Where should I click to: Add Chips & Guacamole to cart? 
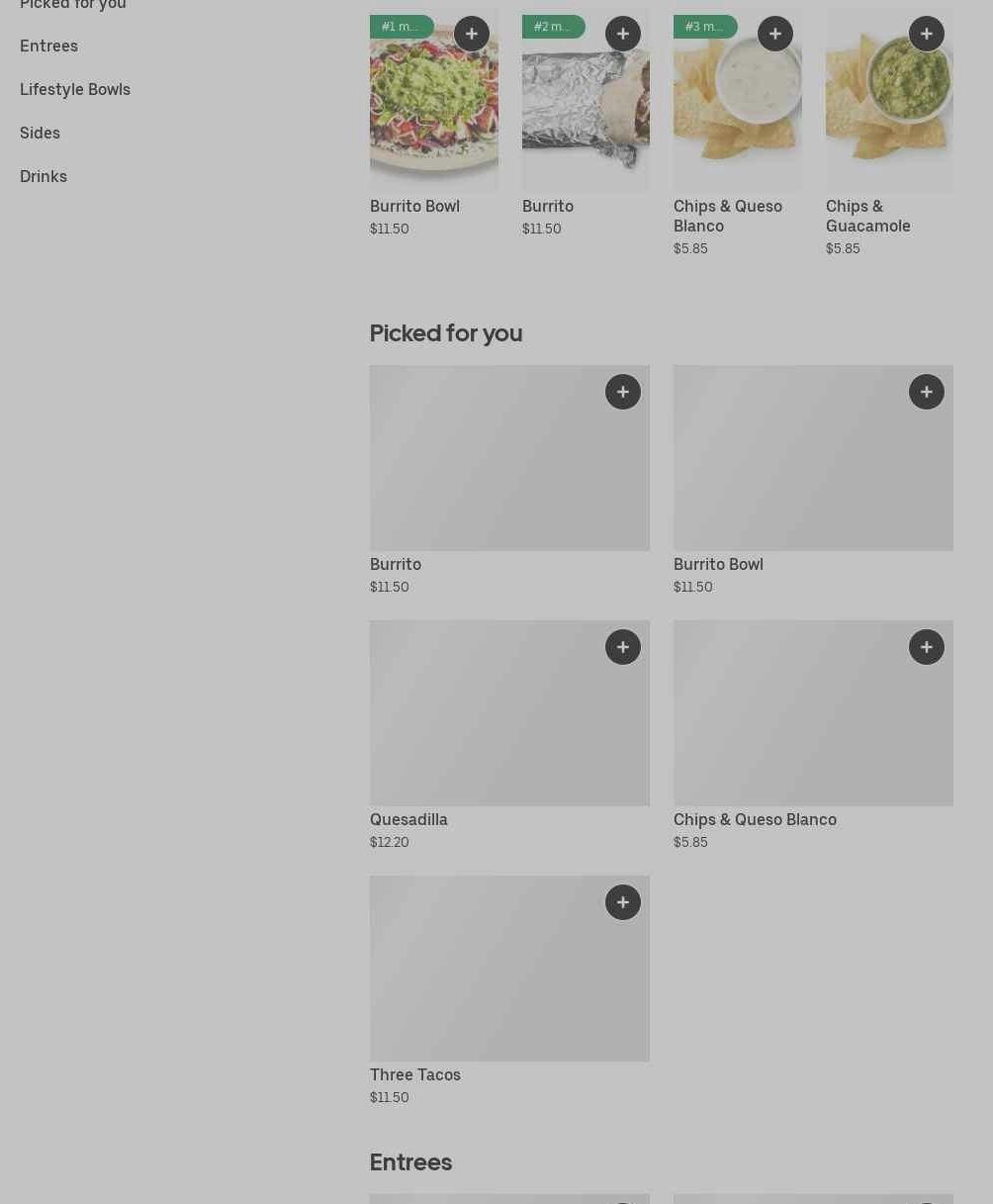(927, 34)
